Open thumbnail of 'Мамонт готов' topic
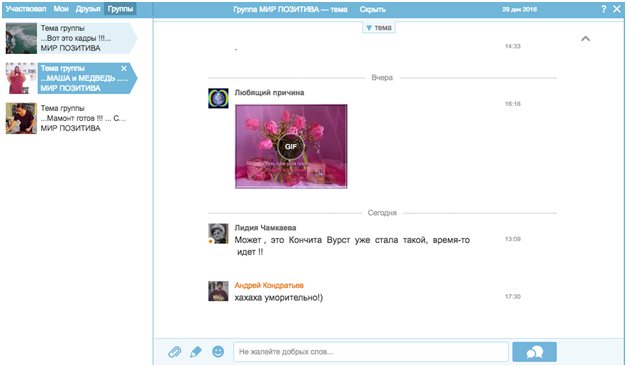The height and width of the screenshot is (367, 627). pos(21,118)
